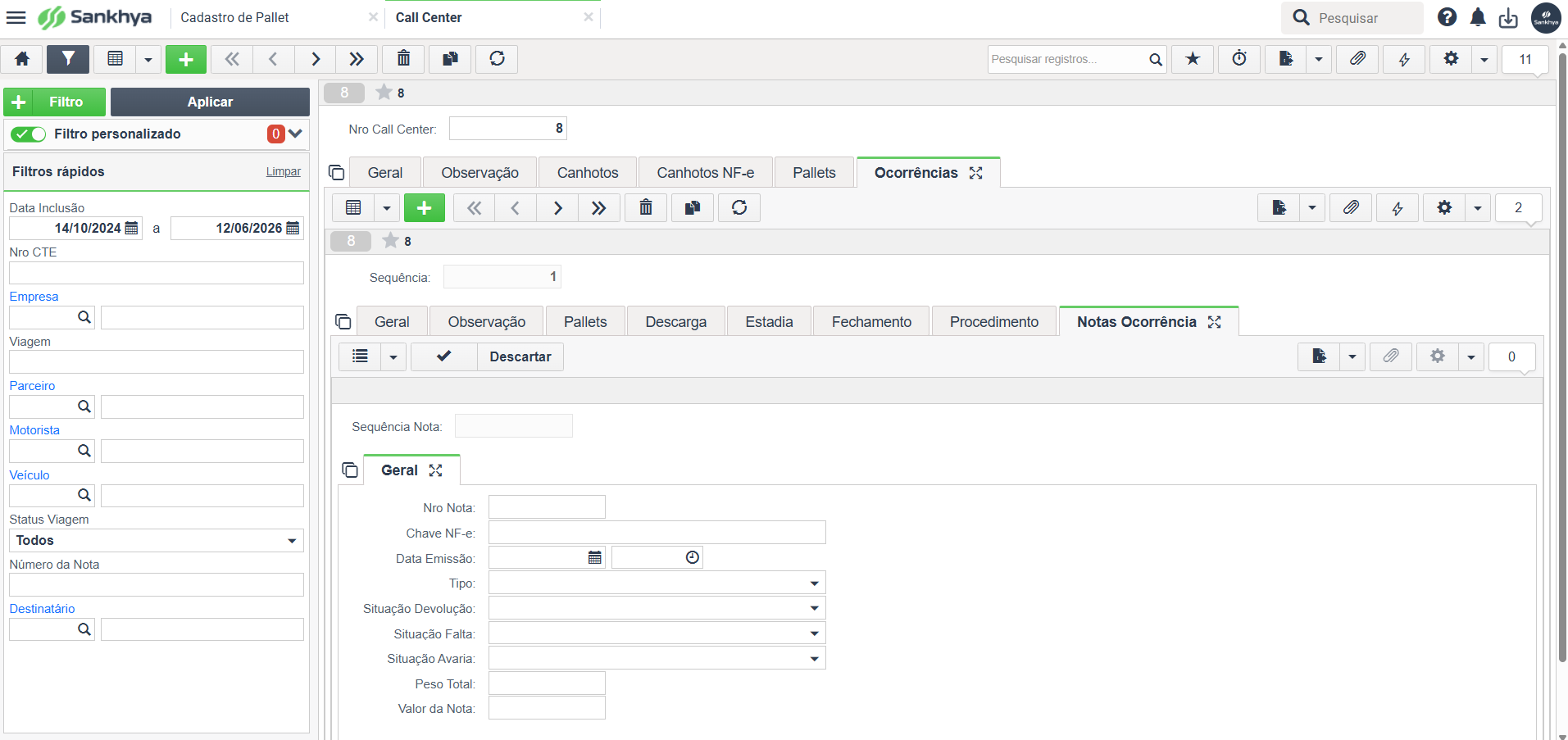Duplicate current Call Center record
This screenshot has height=740, width=1568.
coord(450,59)
